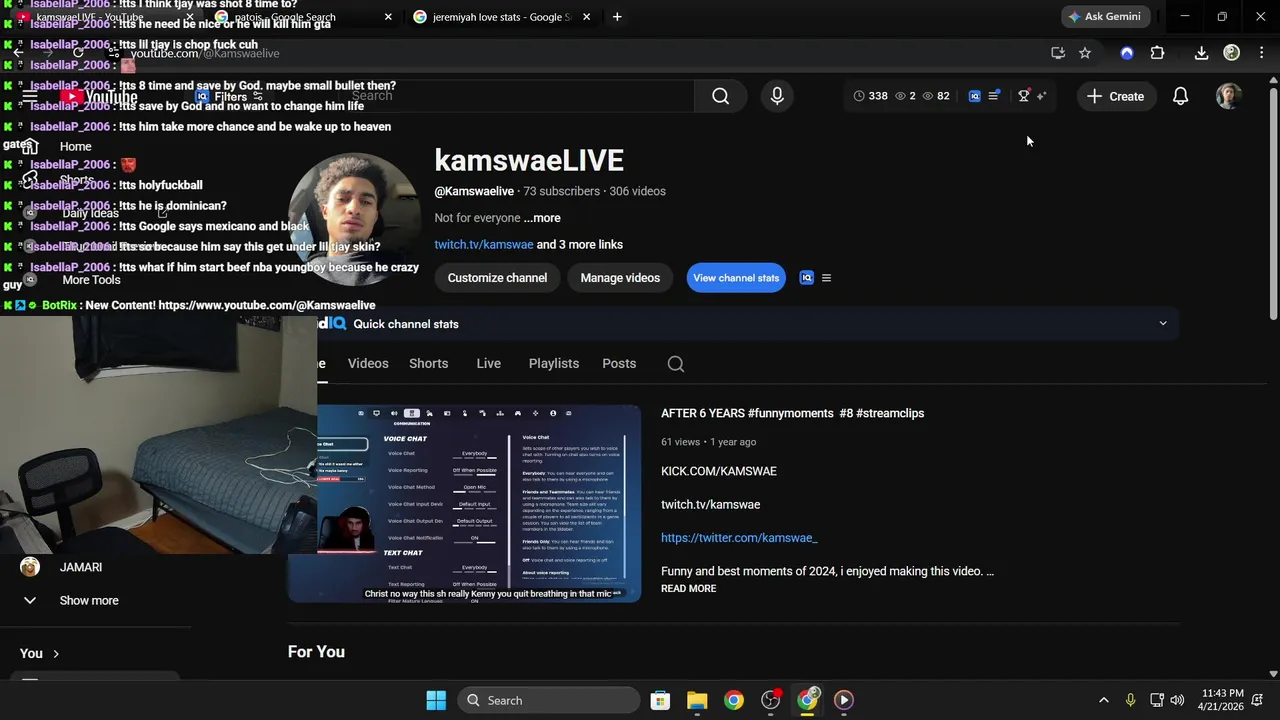The image size is (1280, 720).
Task: Expand channel description via ...more
Action: tap(542, 218)
